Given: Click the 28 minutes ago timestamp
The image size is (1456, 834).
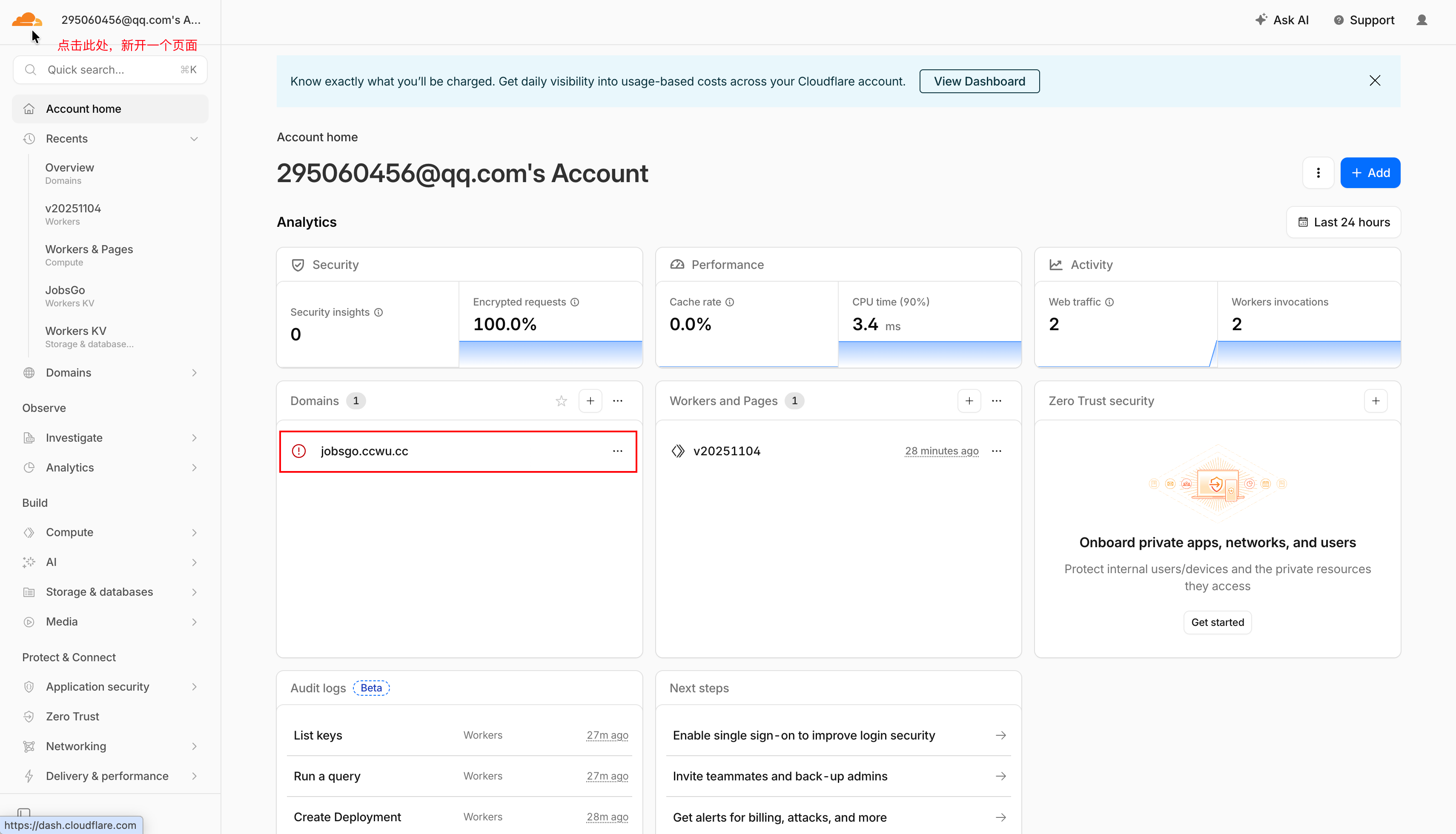Looking at the screenshot, I should pyautogui.click(x=941, y=451).
